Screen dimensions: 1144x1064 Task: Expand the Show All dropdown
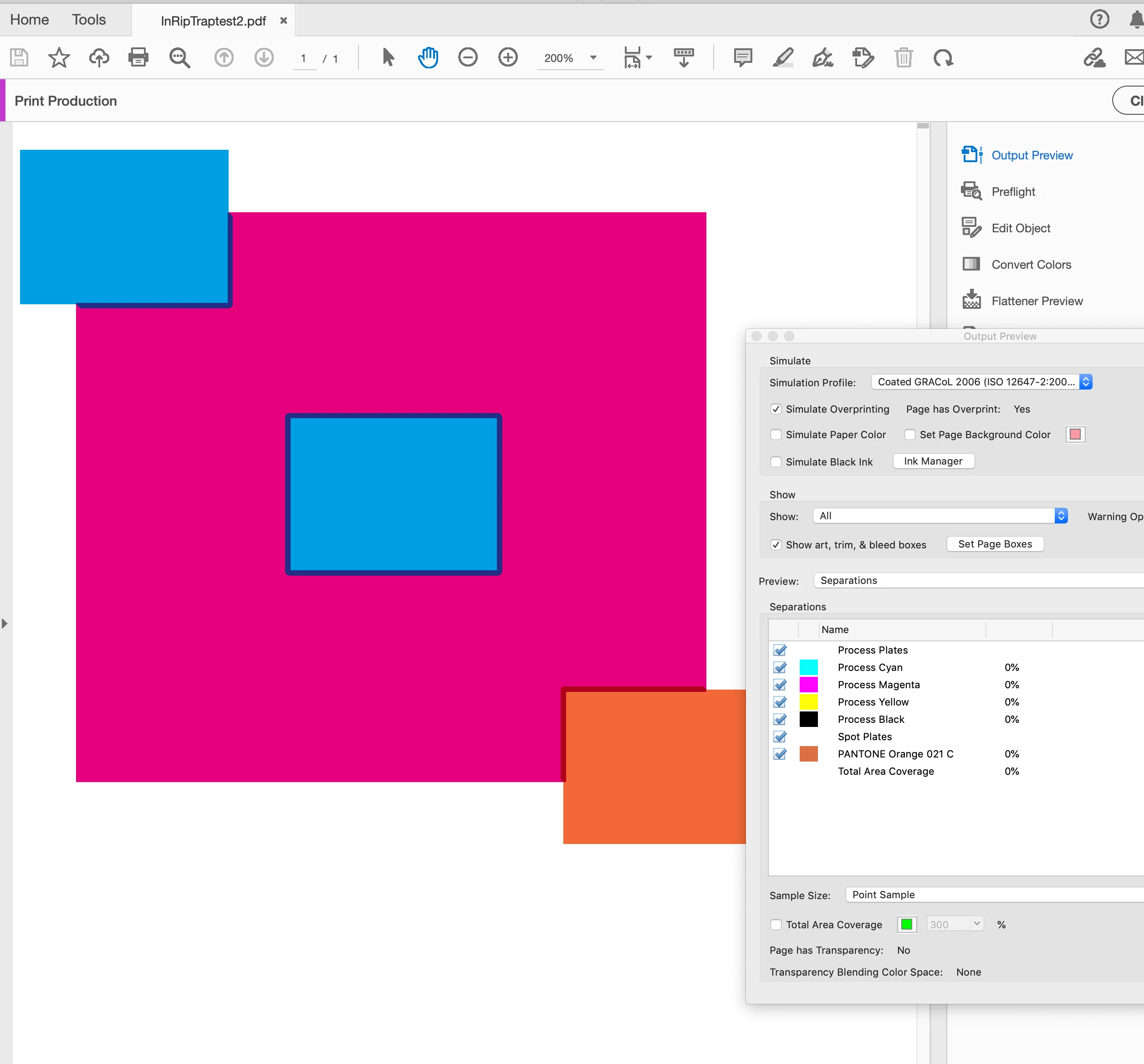click(940, 516)
